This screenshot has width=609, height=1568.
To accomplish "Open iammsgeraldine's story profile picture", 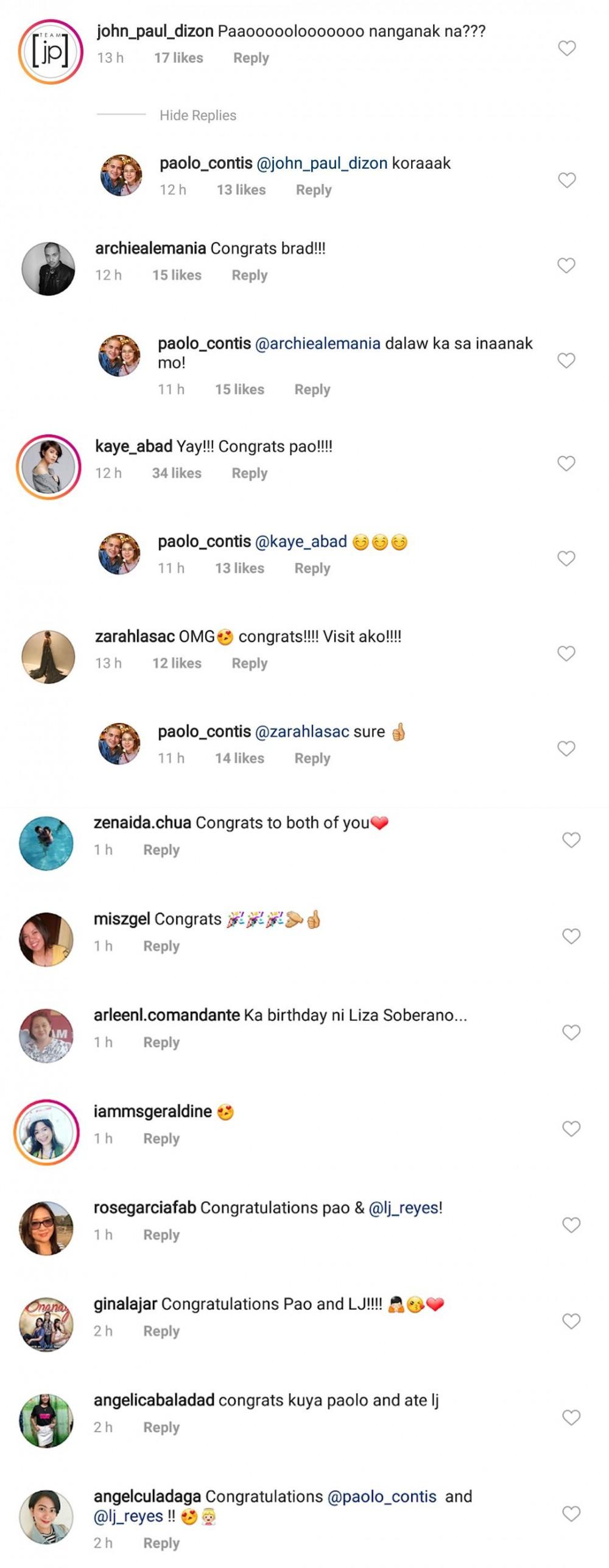I will (x=47, y=1132).
